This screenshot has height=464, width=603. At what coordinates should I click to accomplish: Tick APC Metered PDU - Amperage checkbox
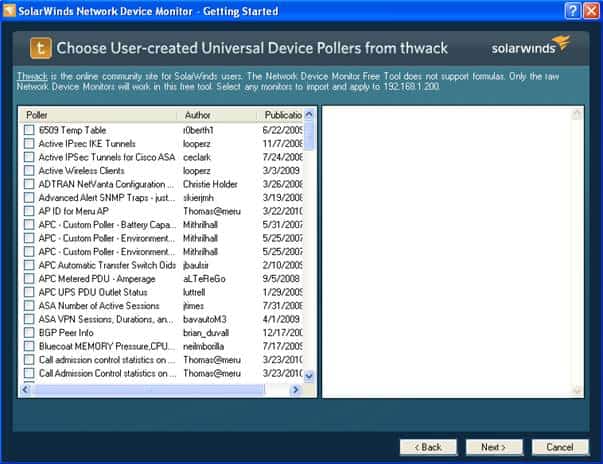point(29,278)
